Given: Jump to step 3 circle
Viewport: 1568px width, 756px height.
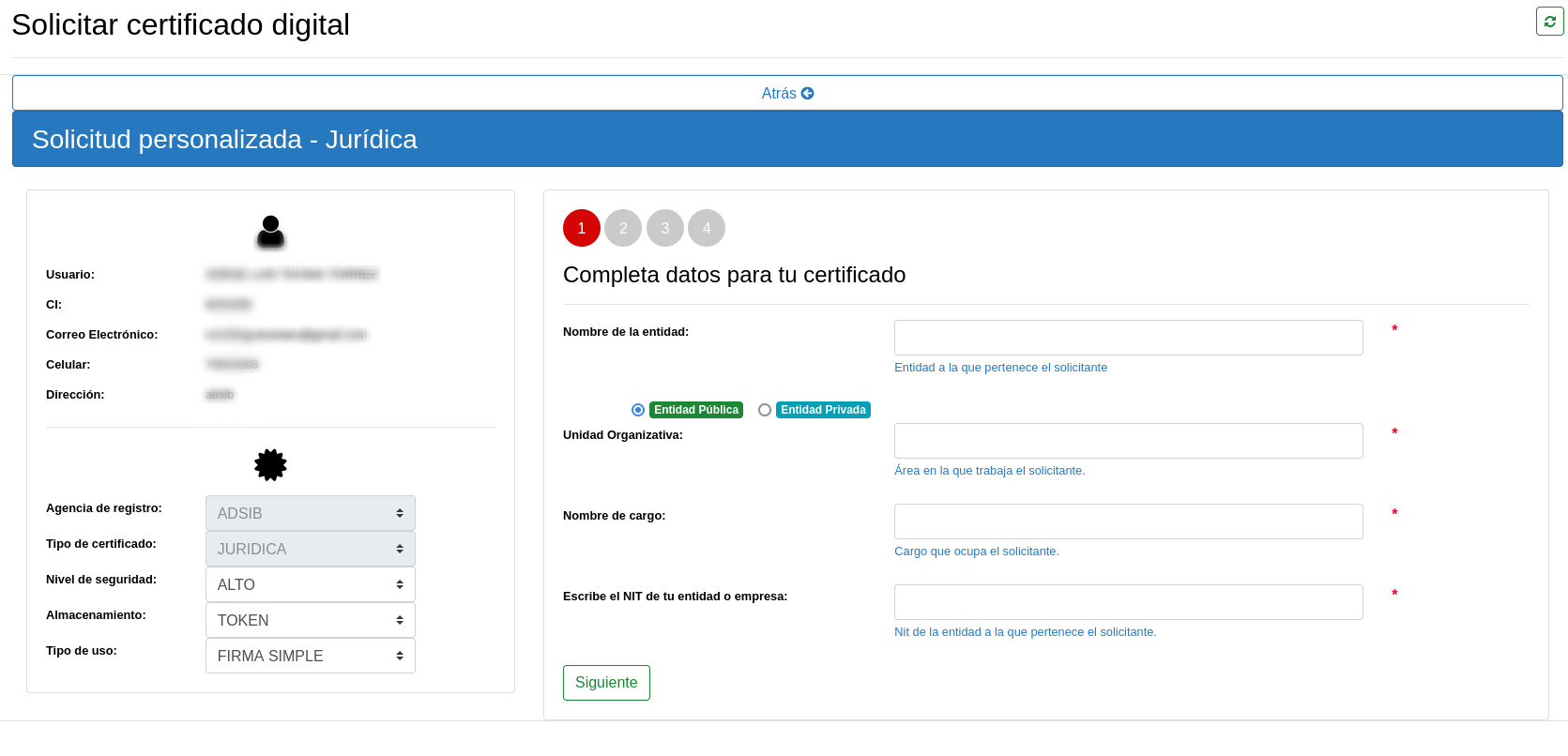Looking at the screenshot, I should (x=664, y=228).
